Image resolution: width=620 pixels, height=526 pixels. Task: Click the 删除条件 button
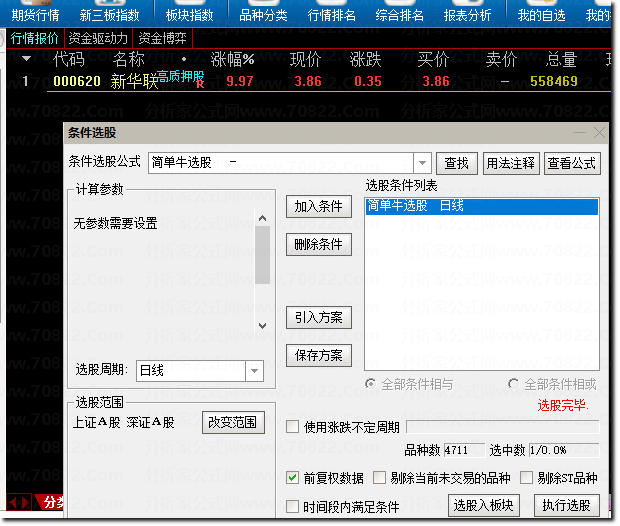pos(319,244)
